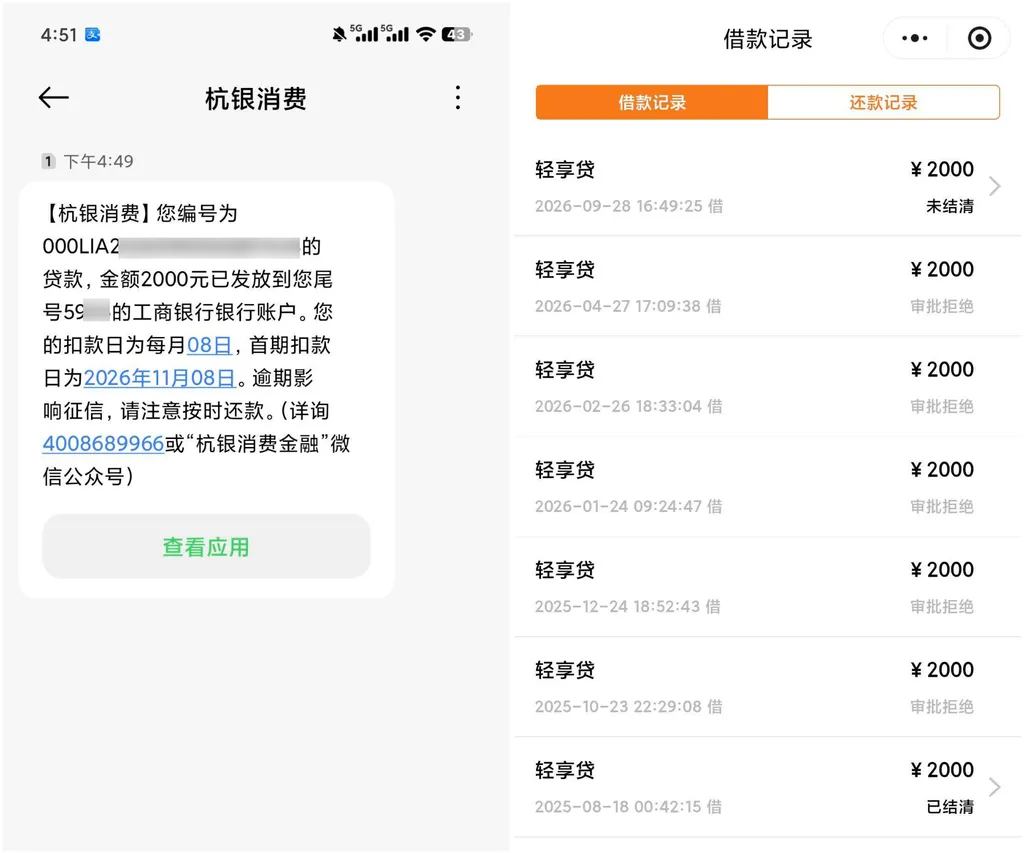Tap the 审批拒绝 status on 2026-01-24 record
Screen dimensions: 1024x853
tap(942, 507)
